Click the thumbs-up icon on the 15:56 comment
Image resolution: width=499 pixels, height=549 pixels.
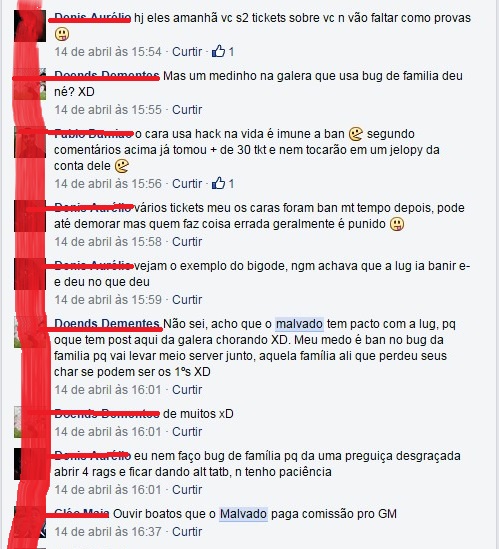click(x=218, y=183)
